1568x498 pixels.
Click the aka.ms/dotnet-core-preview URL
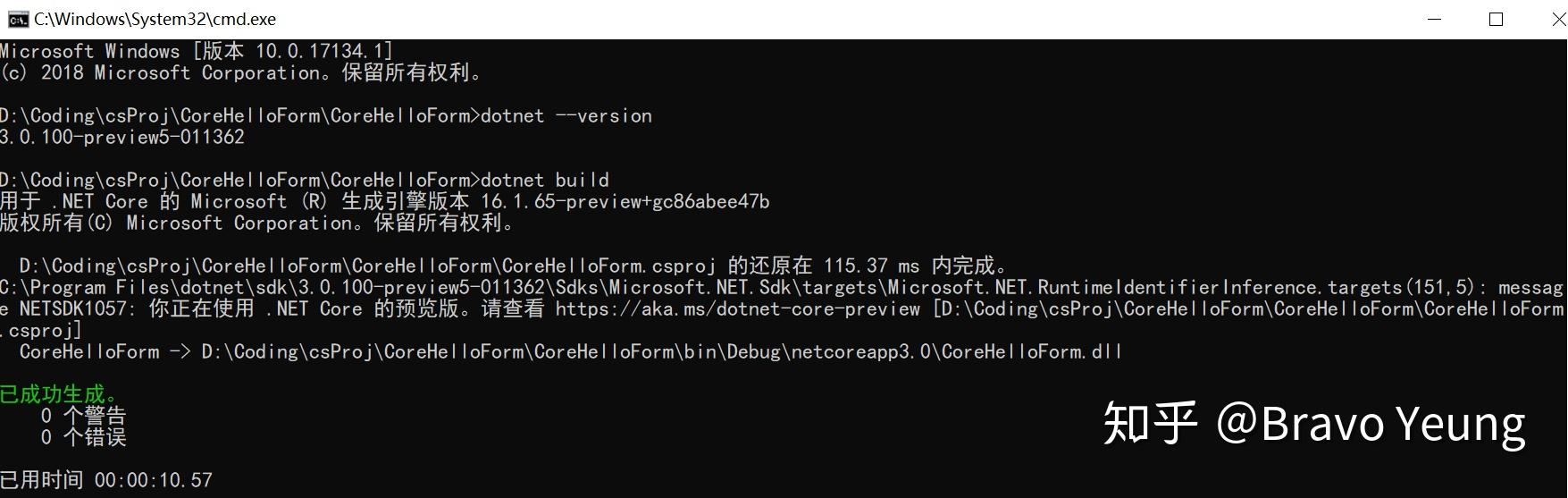(x=737, y=309)
